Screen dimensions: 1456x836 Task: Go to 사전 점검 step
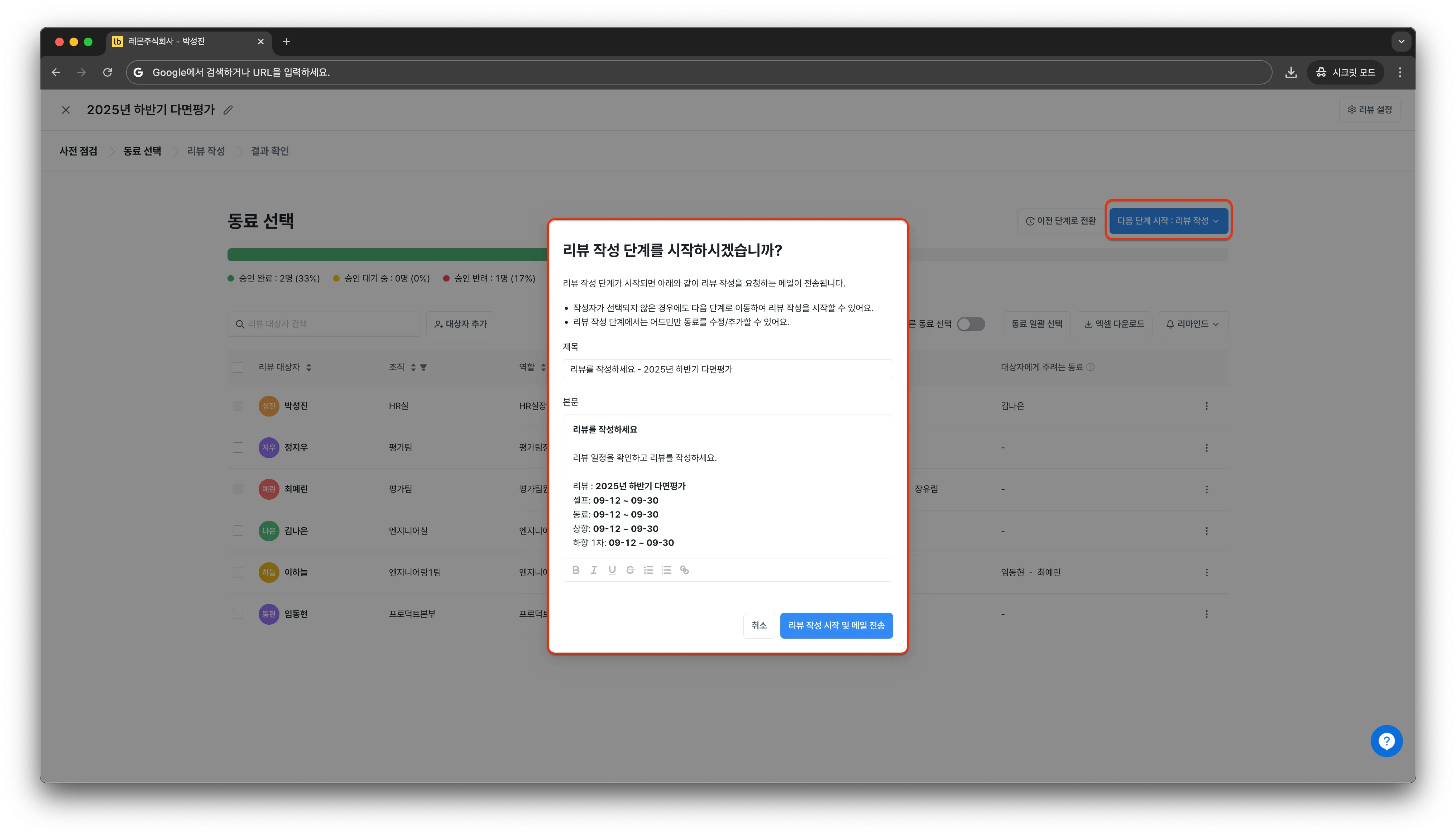click(x=78, y=151)
